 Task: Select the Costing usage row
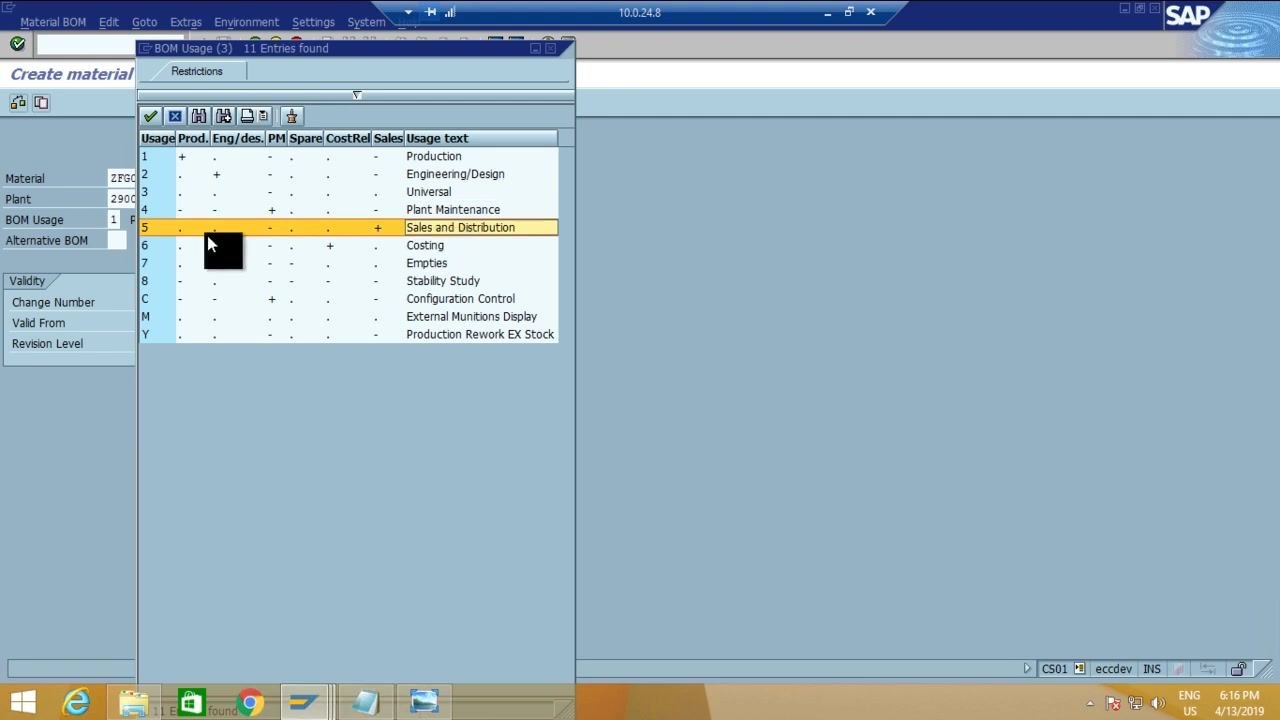[348, 245]
